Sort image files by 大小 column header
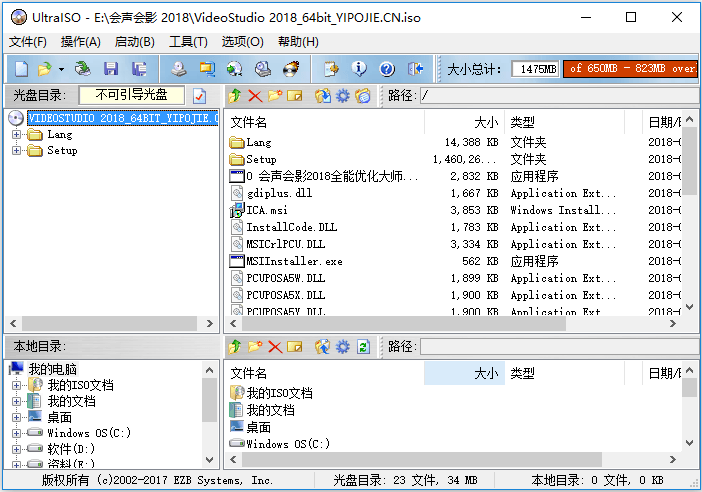702x492 pixels. pyautogui.click(x=464, y=122)
